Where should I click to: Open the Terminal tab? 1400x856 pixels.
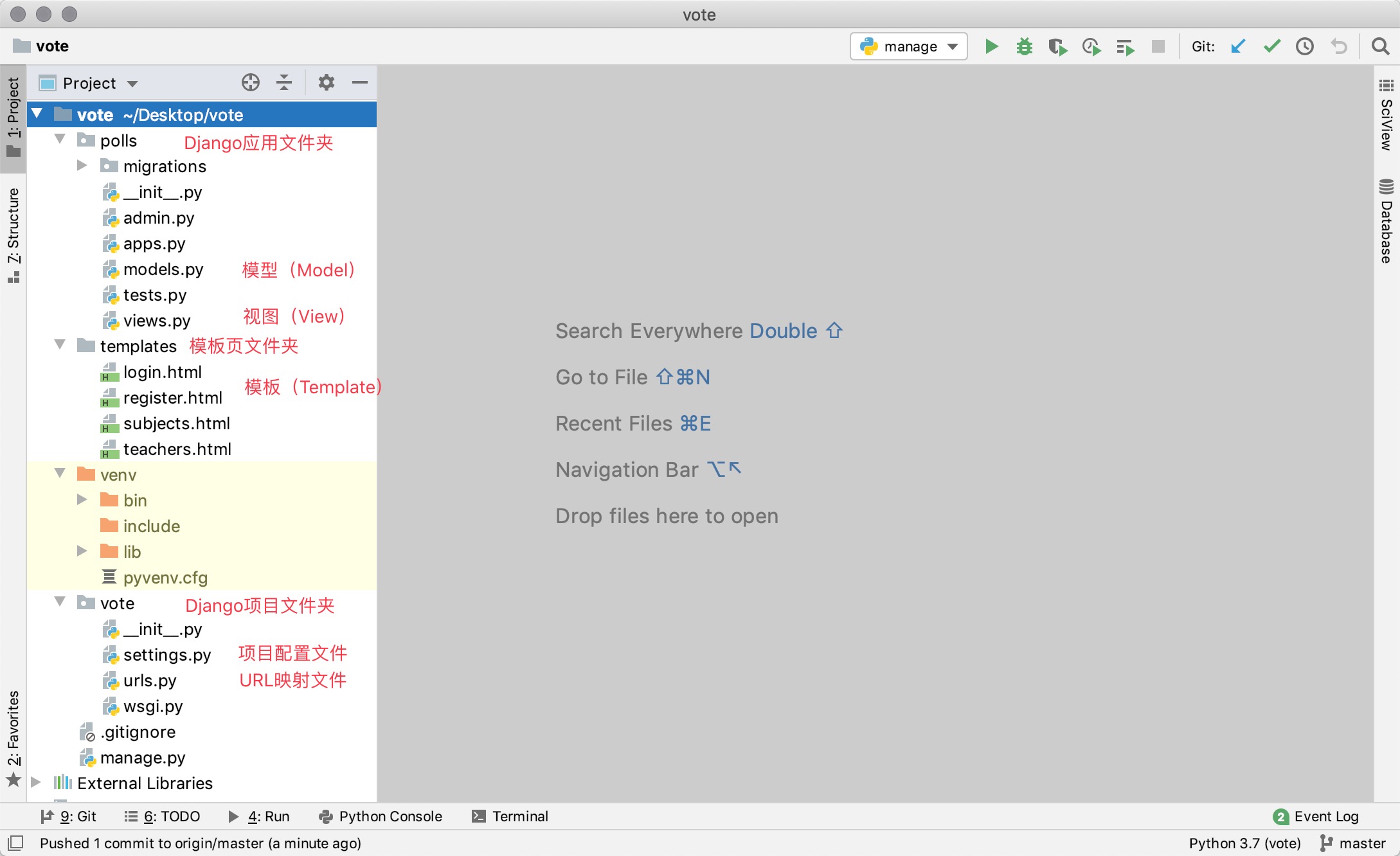pos(510,816)
